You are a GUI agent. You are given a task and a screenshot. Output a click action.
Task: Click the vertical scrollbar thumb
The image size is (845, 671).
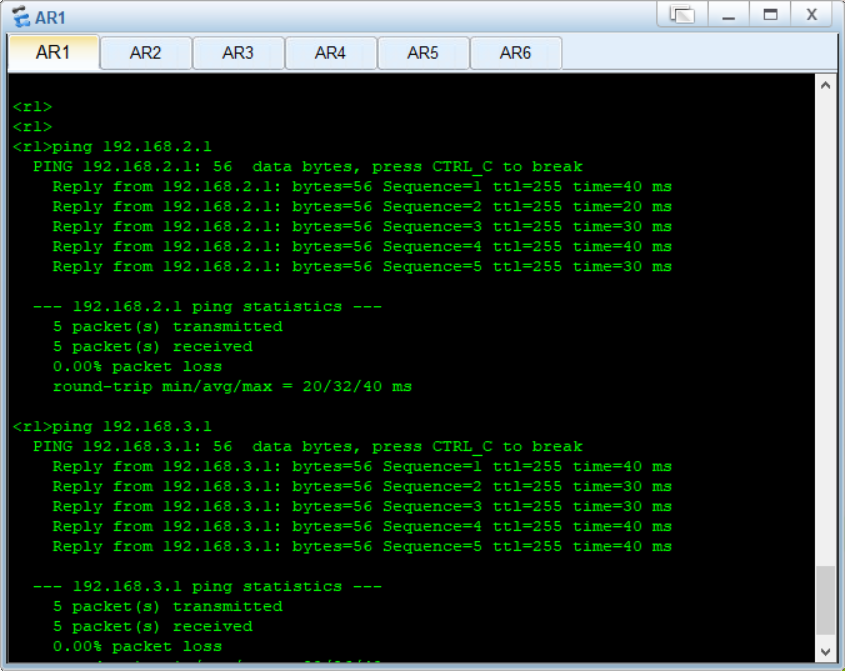pyautogui.click(x=826, y=600)
